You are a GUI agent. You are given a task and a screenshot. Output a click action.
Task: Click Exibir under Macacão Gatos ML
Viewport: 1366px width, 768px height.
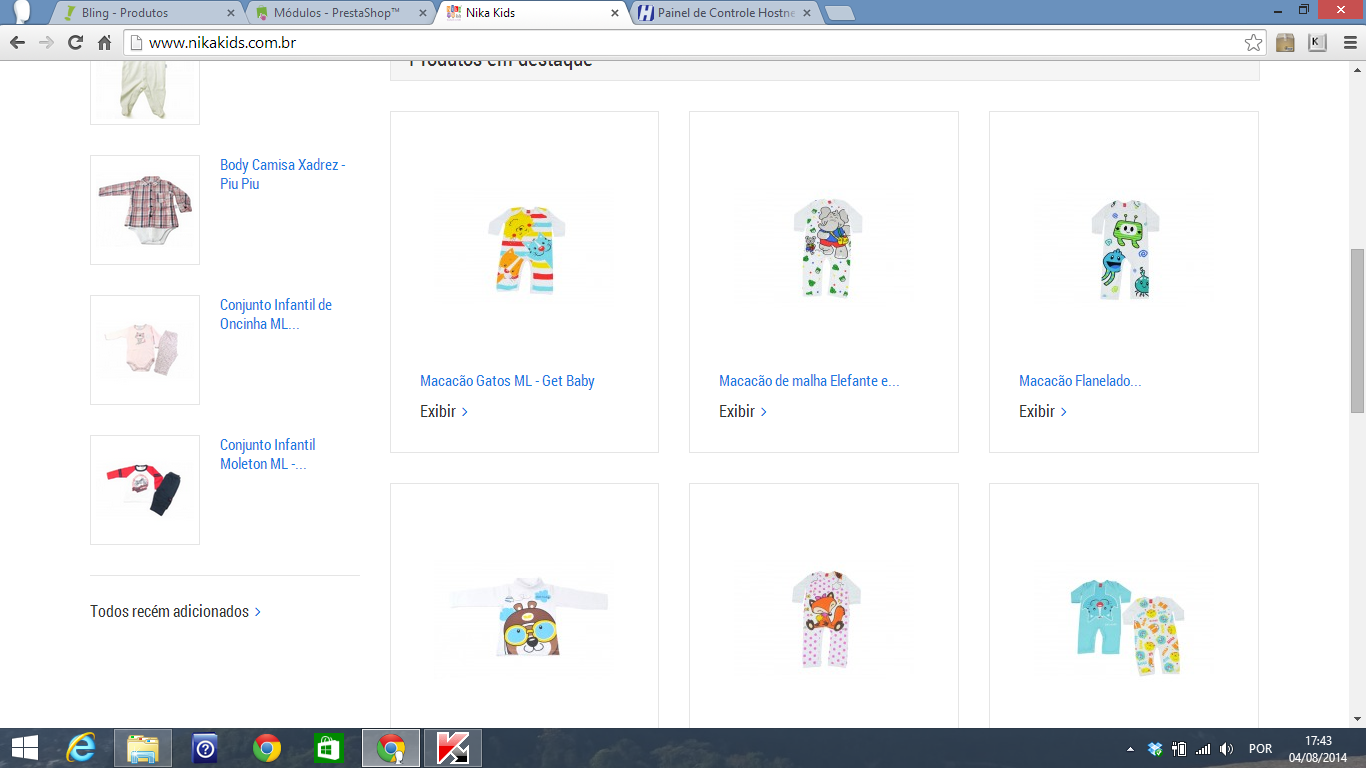click(444, 411)
